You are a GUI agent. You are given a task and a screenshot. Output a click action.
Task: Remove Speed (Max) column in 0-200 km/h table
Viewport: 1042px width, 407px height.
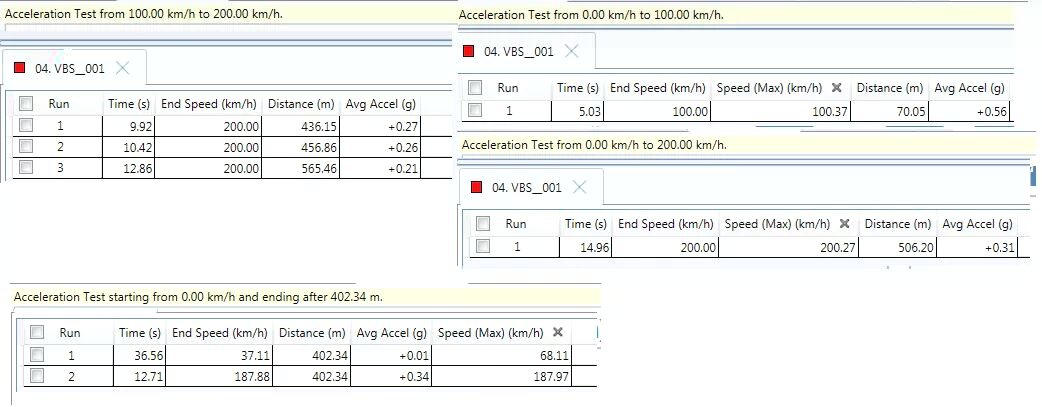845,224
